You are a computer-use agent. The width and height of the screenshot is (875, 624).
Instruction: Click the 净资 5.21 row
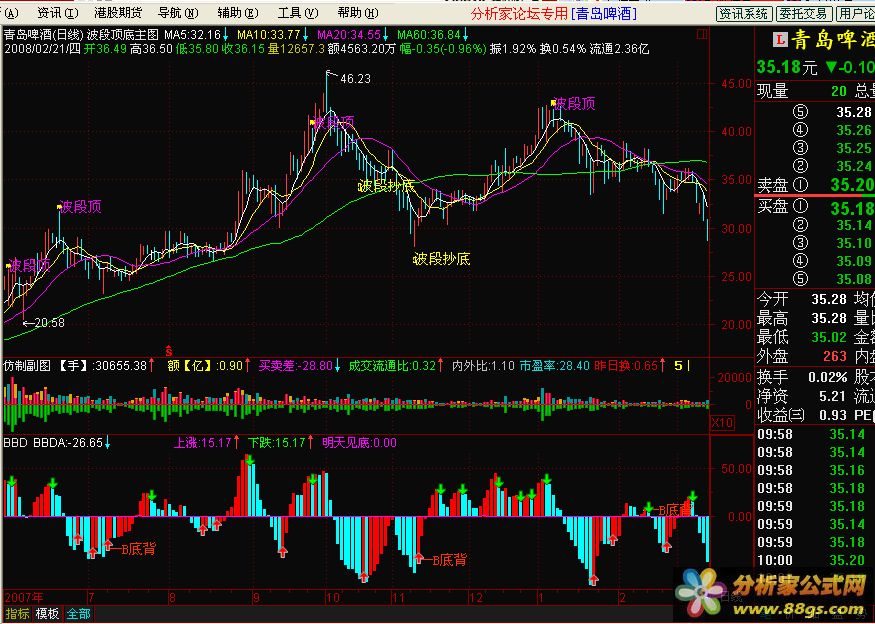click(x=801, y=396)
